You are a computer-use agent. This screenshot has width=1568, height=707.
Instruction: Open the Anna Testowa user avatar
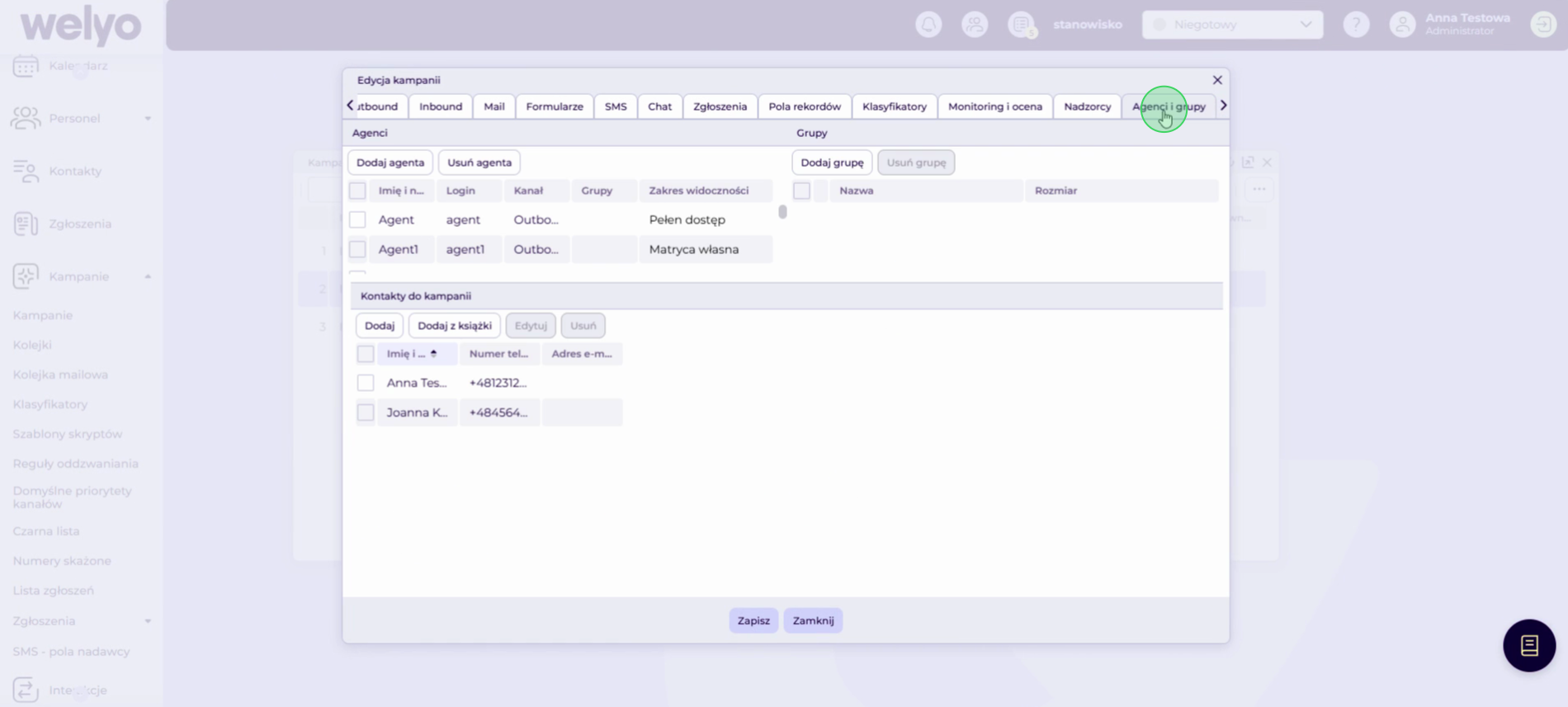click(x=1402, y=25)
